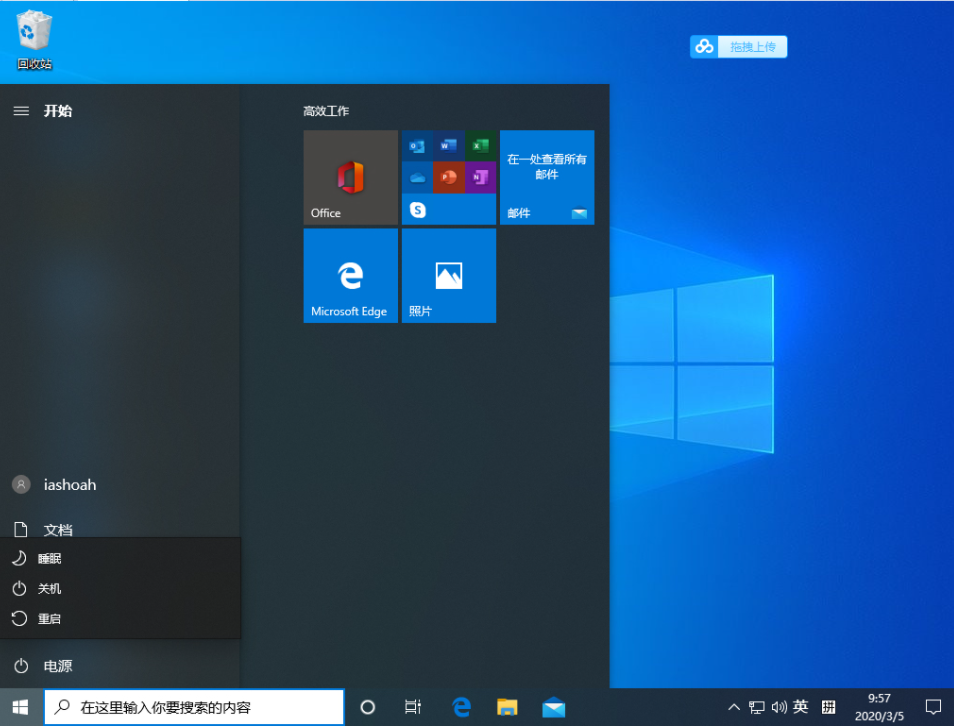Click the taskbar search box
Viewport: 954px width, 726px height.
[x=194, y=707]
